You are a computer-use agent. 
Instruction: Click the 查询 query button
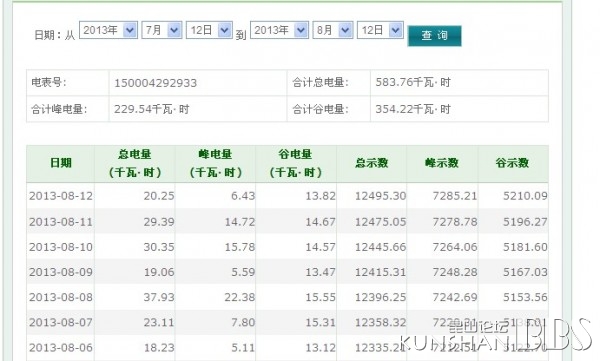pos(434,36)
